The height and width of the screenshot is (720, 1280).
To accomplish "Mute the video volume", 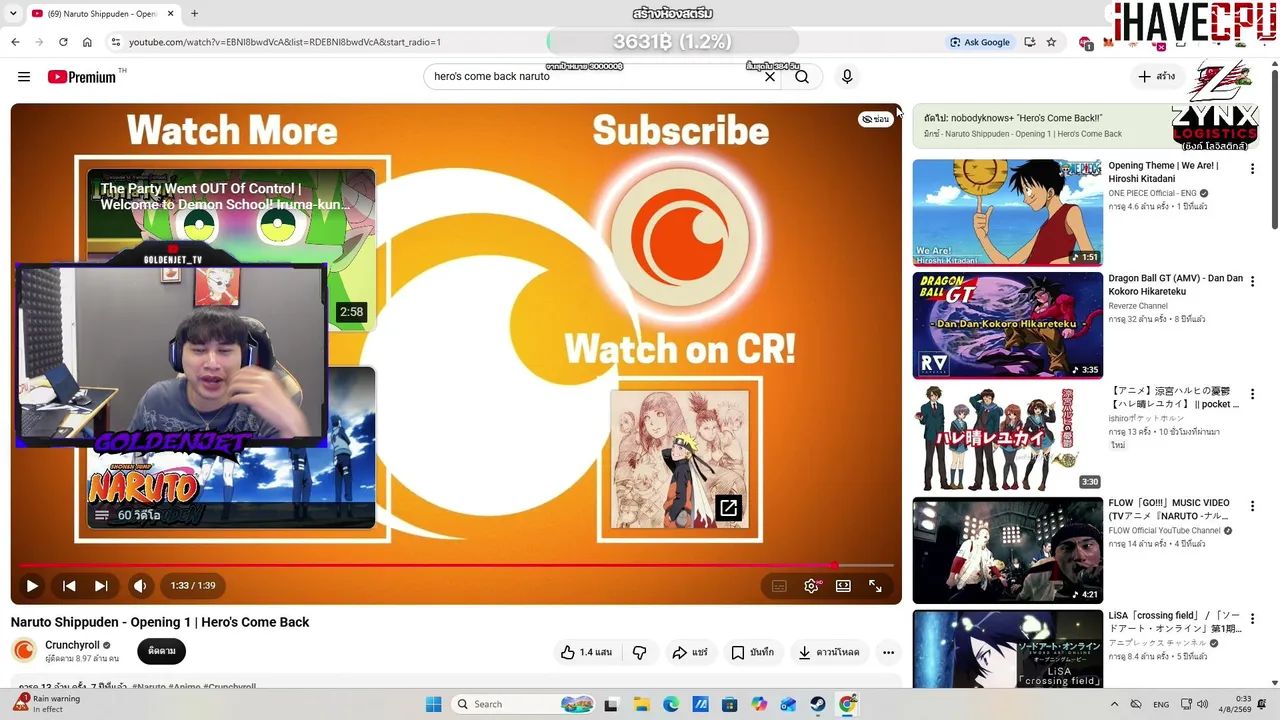I will pyautogui.click(x=140, y=586).
